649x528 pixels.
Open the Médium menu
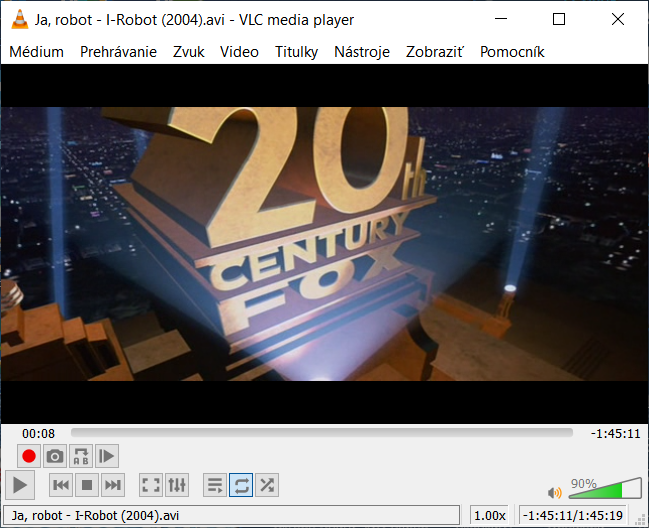point(36,52)
